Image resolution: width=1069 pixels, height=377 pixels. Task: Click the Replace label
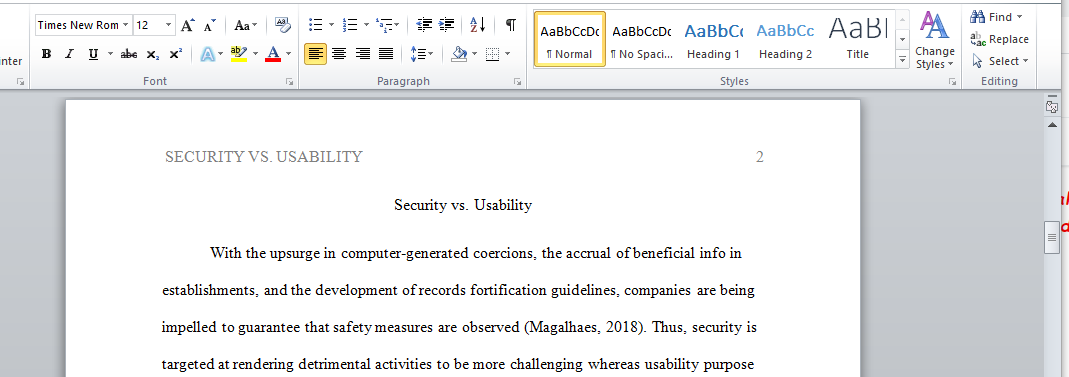click(1008, 40)
